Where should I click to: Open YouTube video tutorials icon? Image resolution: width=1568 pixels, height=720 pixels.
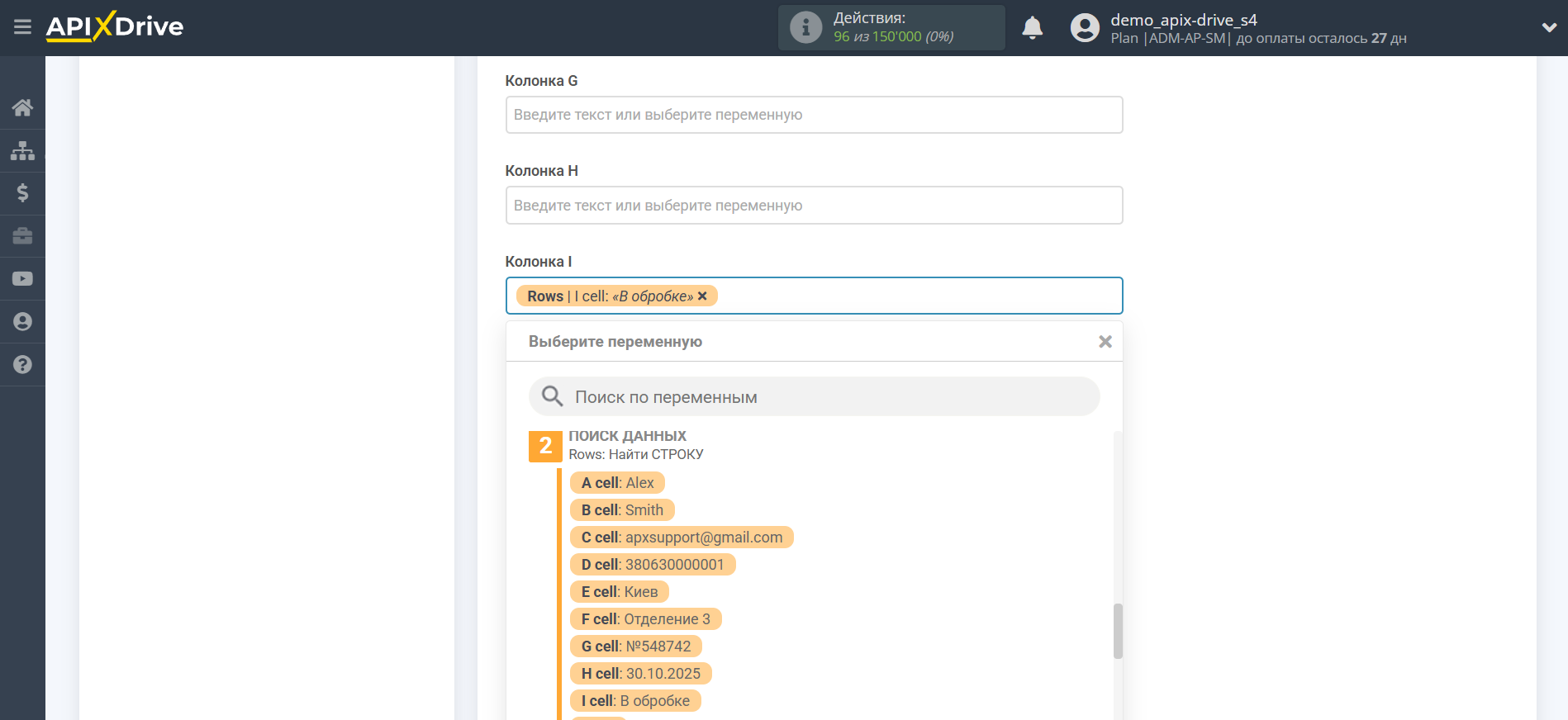[22, 279]
